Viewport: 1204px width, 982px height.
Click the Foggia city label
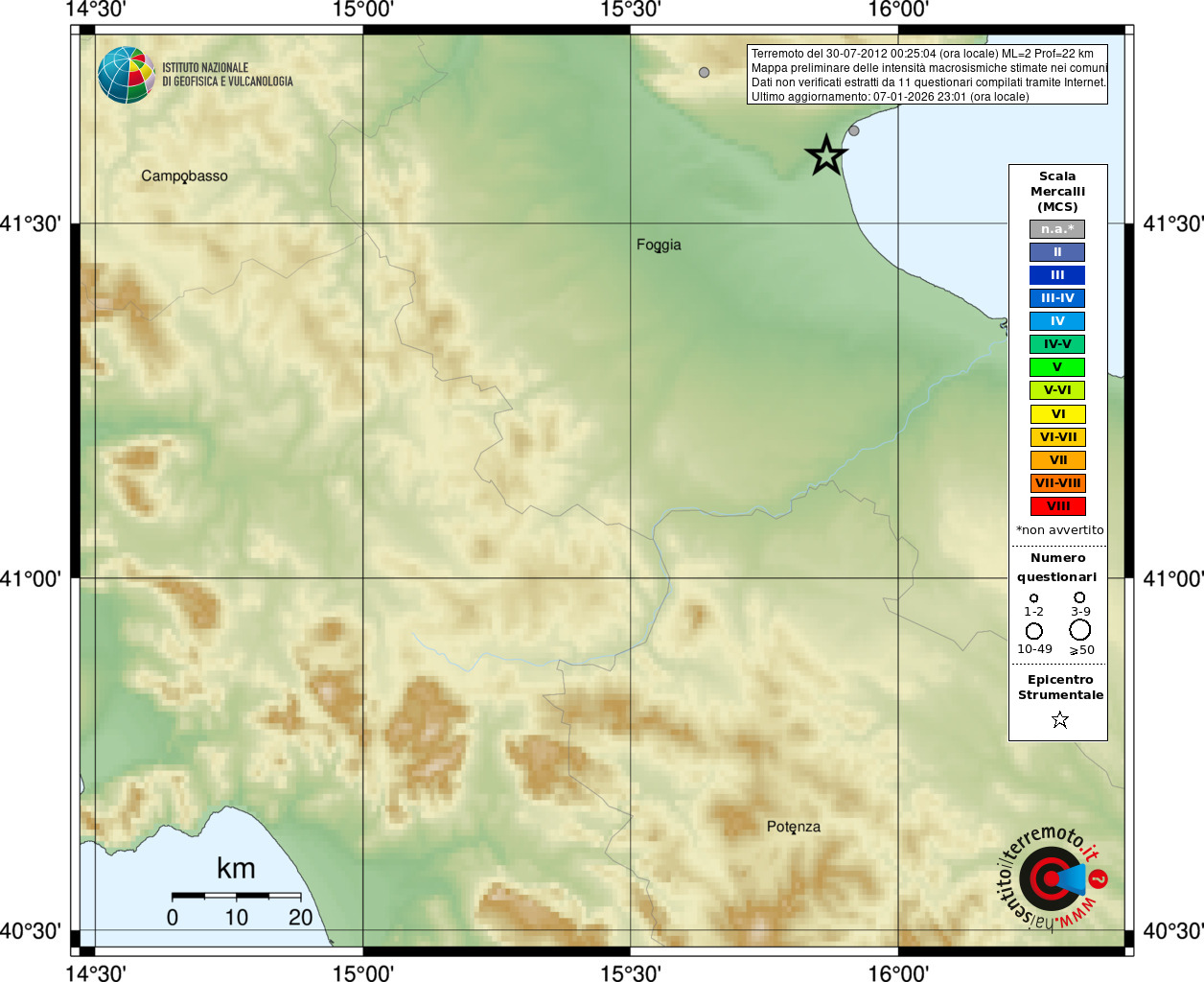point(659,245)
